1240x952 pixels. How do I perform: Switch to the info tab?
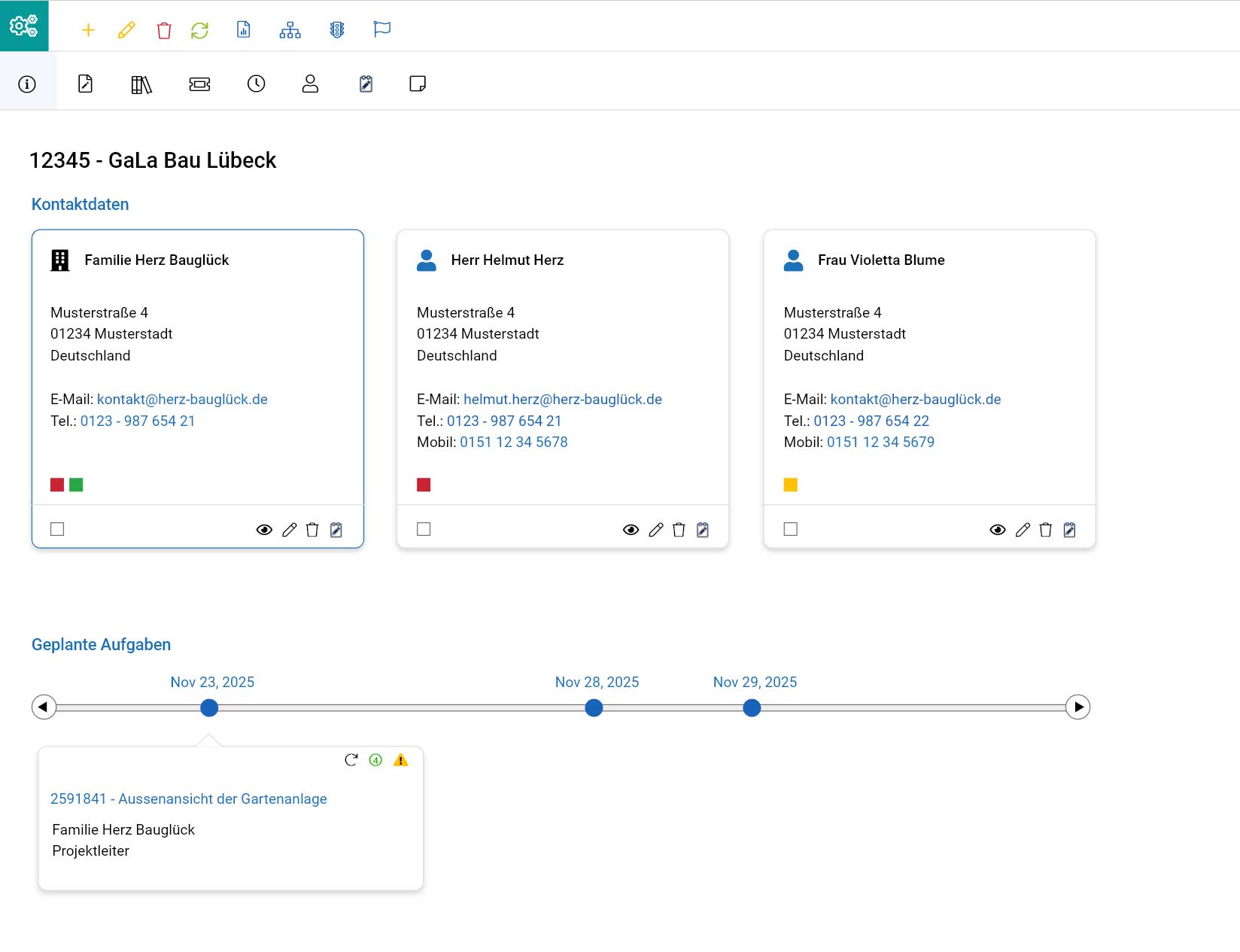(x=27, y=84)
